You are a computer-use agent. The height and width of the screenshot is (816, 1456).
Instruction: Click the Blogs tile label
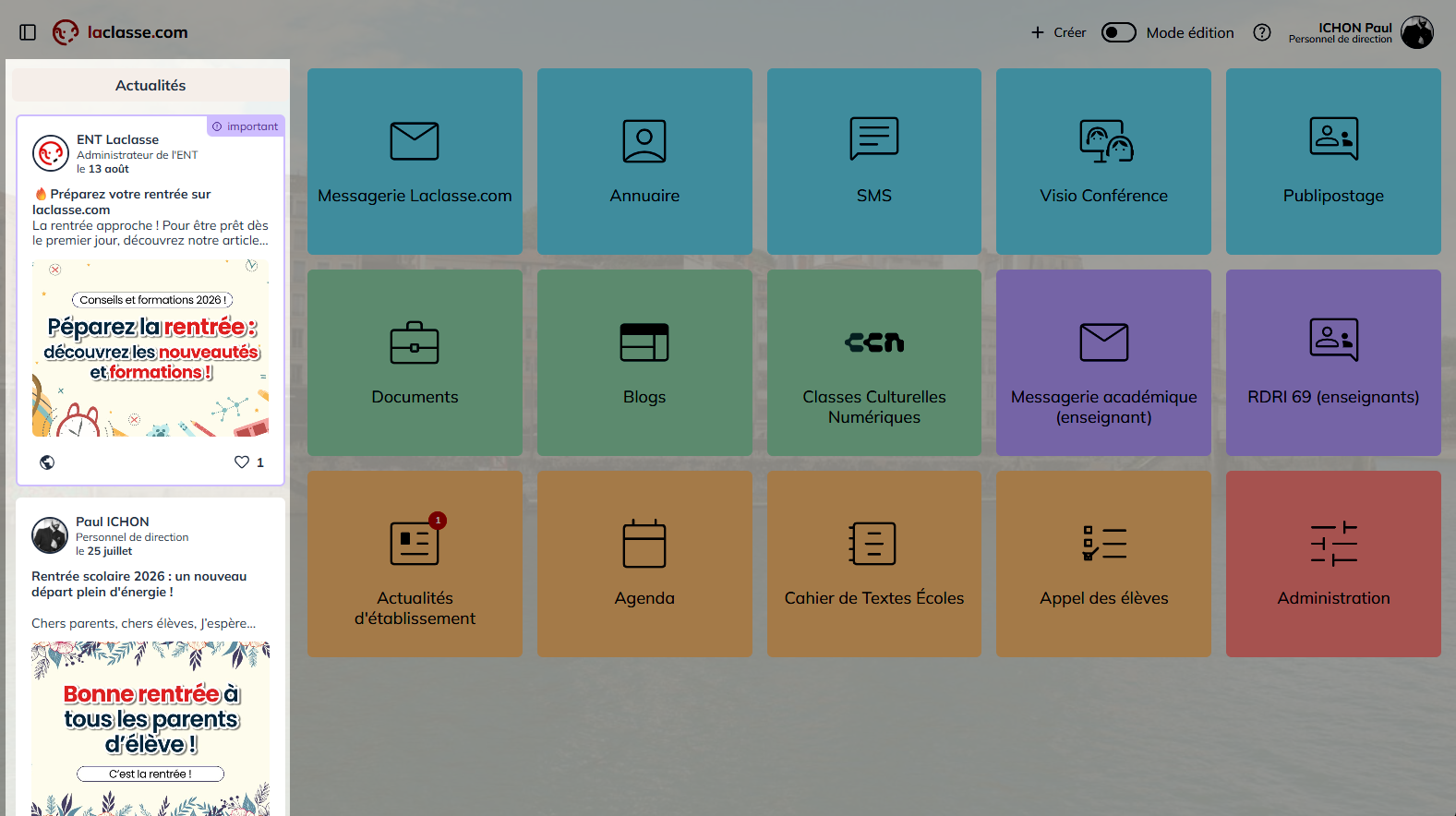(644, 397)
